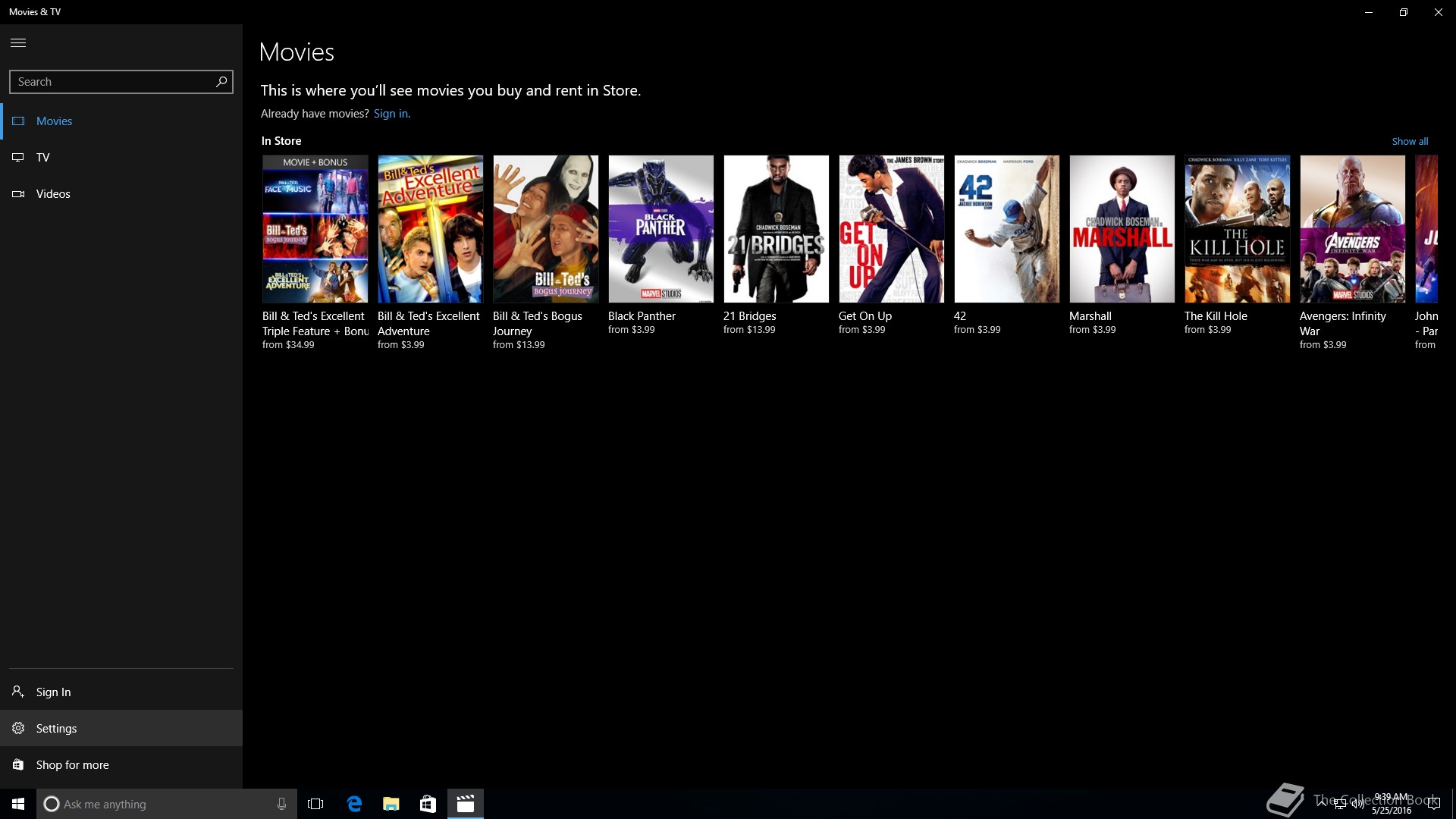This screenshot has height=819, width=1456.
Task: Open the Action Center notifications icon
Action: click(x=1433, y=804)
